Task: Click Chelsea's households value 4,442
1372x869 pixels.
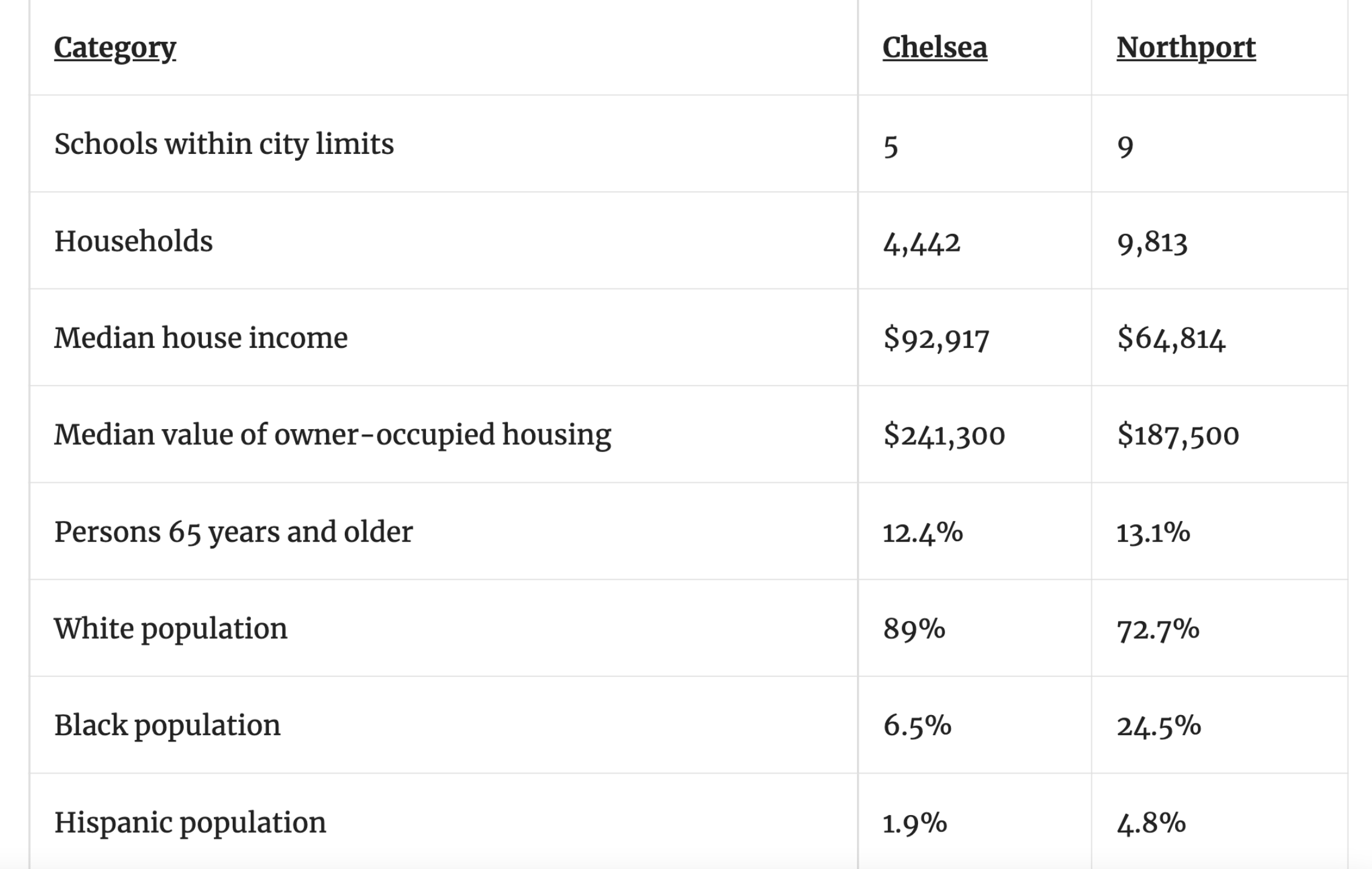Action: point(921,242)
